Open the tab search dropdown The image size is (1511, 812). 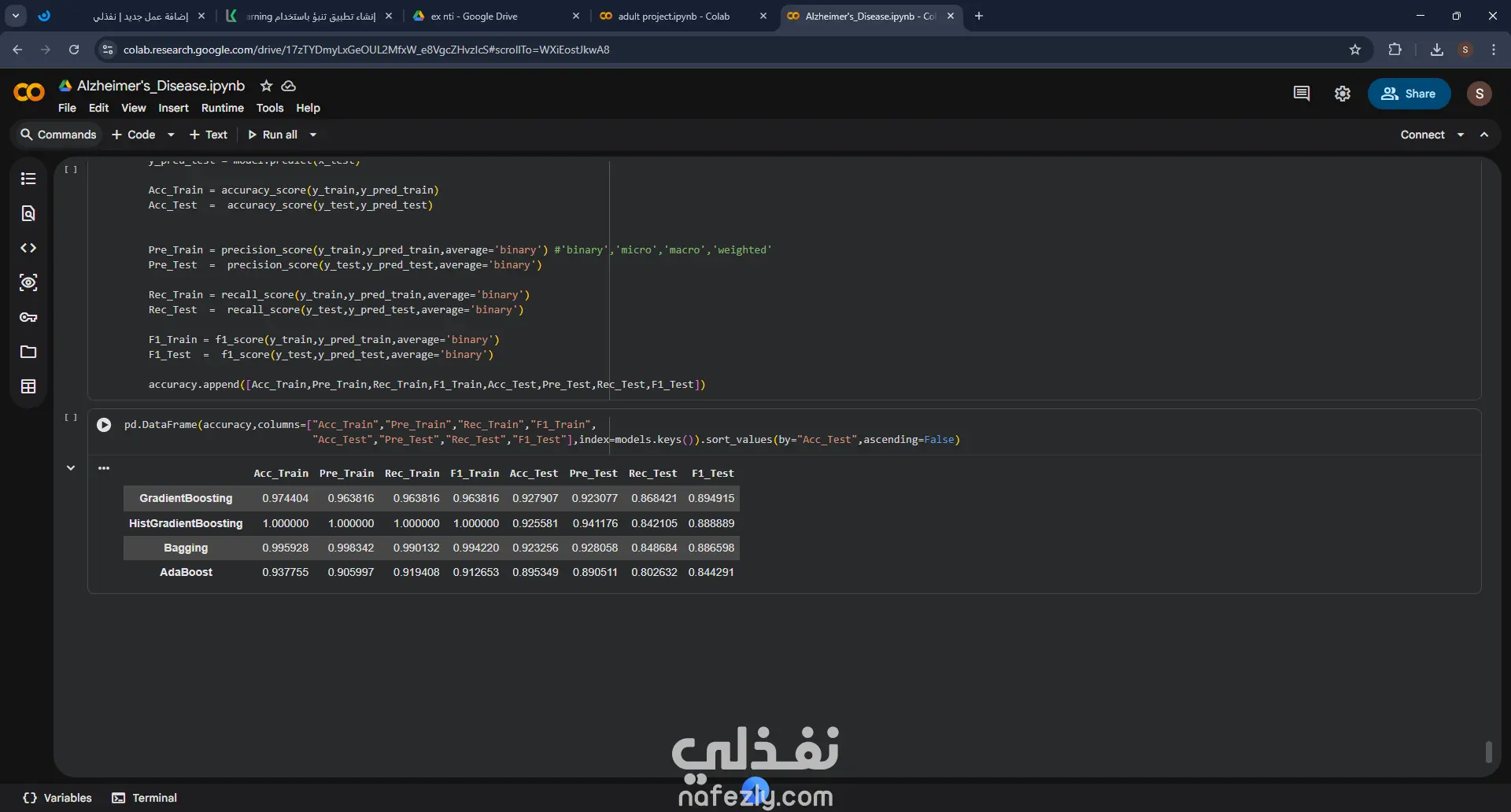(16, 16)
